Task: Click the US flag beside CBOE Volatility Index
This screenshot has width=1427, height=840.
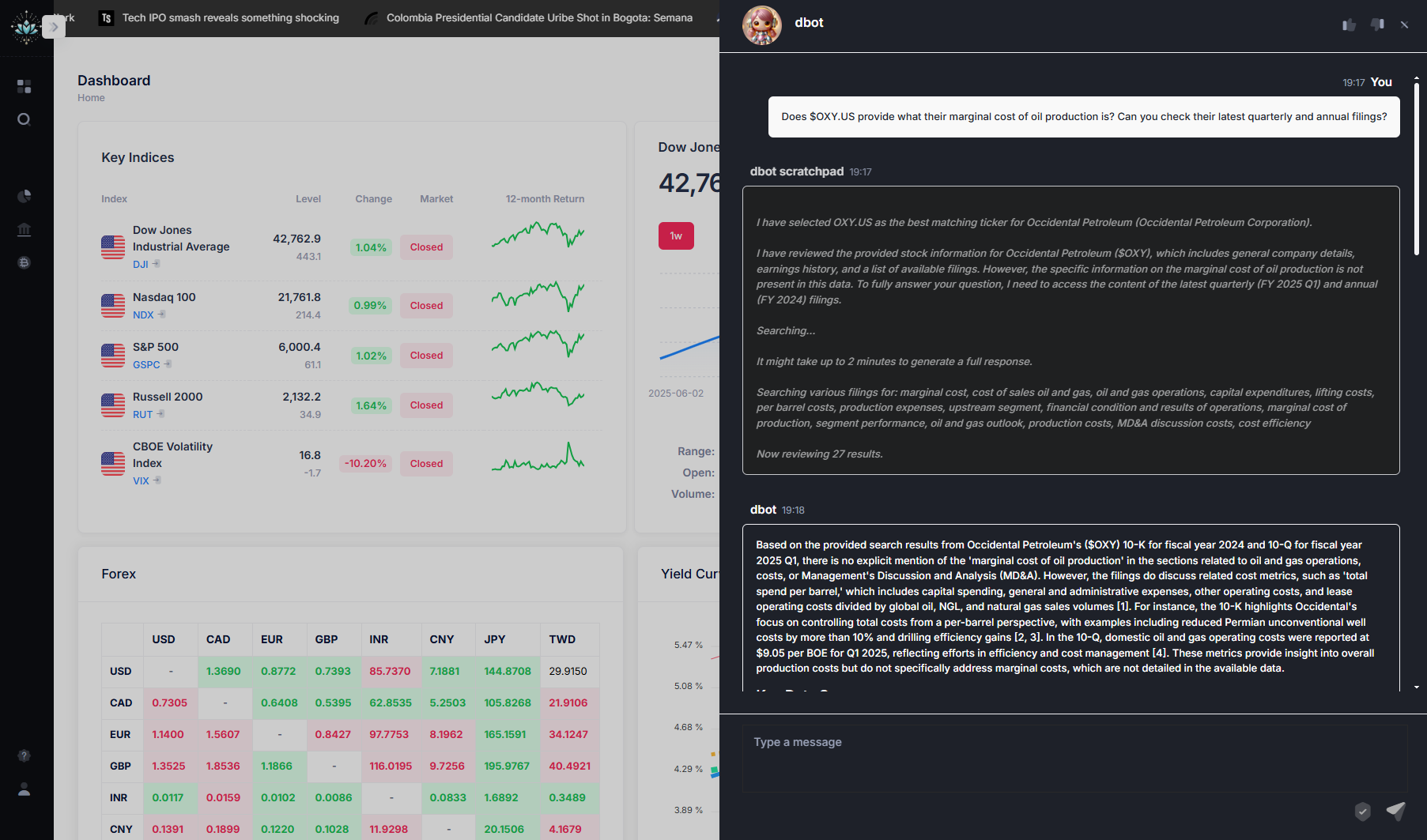Action: [113, 464]
